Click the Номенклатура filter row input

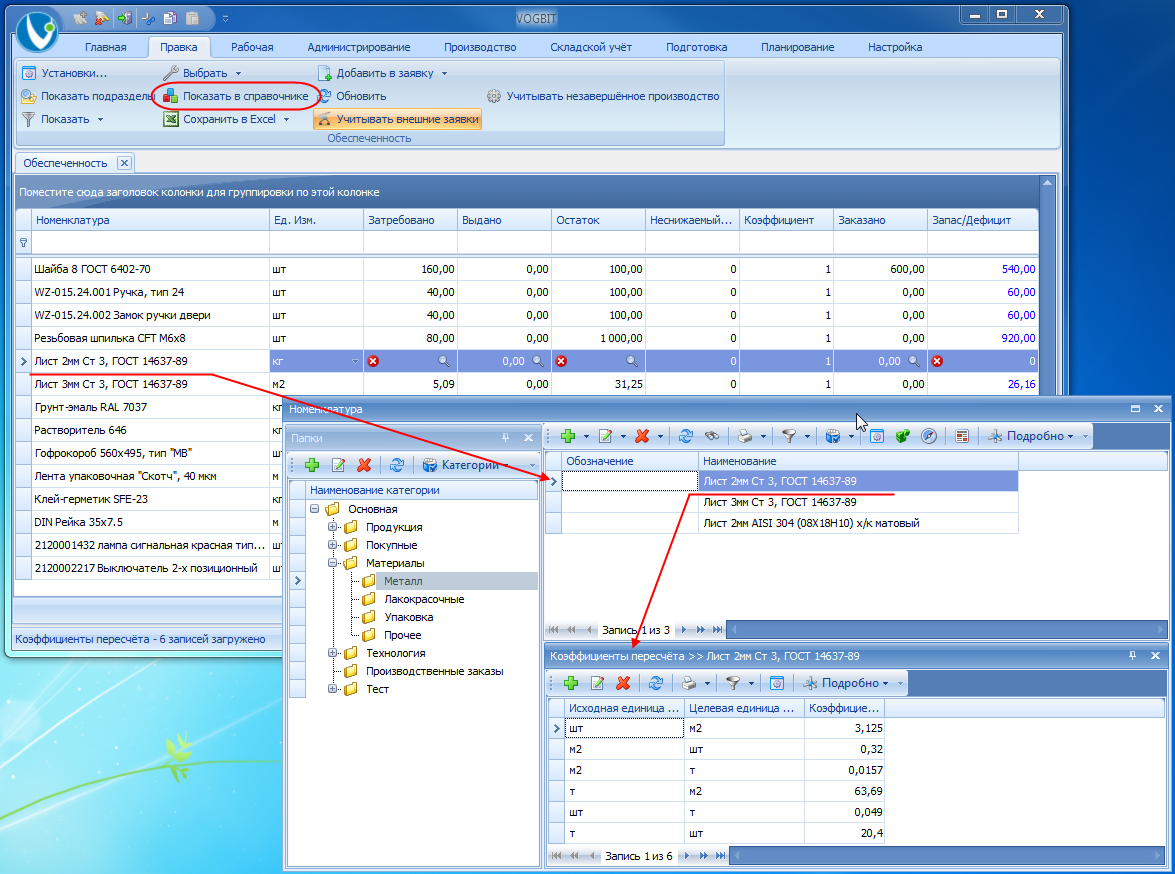coord(151,243)
